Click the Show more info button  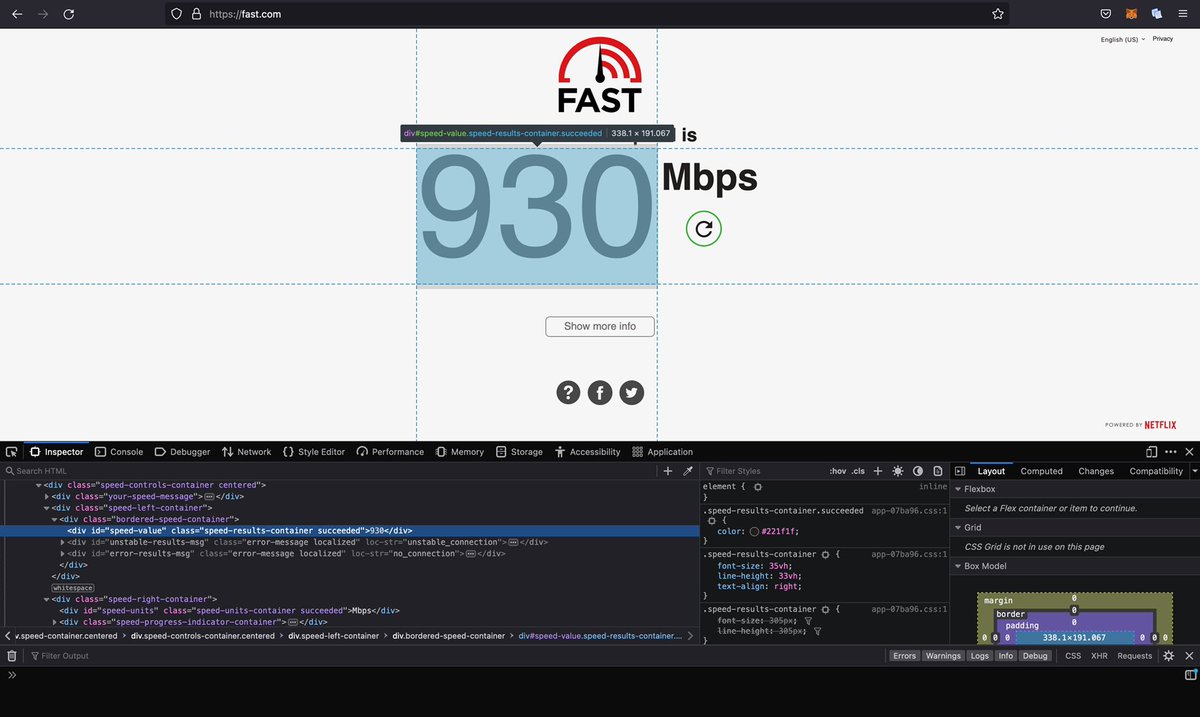(x=600, y=326)
